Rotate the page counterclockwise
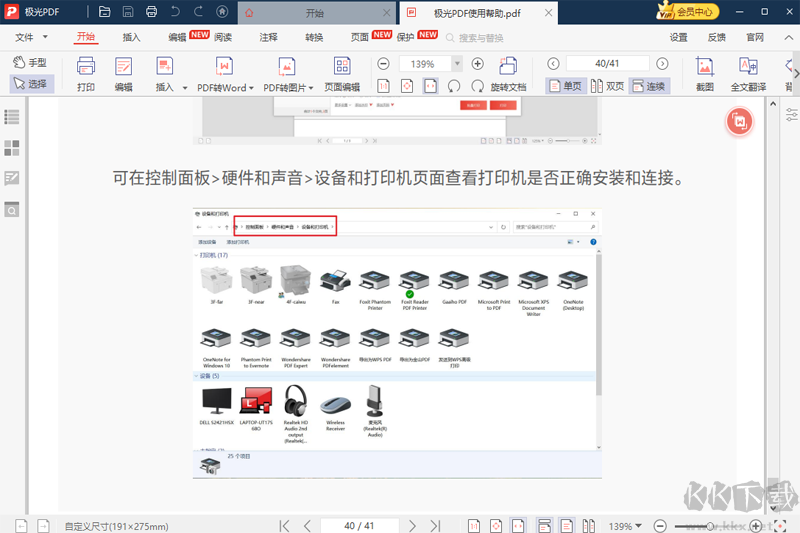Image resolution: width=800 pixels, height=533 pixels. pos(454,86)
